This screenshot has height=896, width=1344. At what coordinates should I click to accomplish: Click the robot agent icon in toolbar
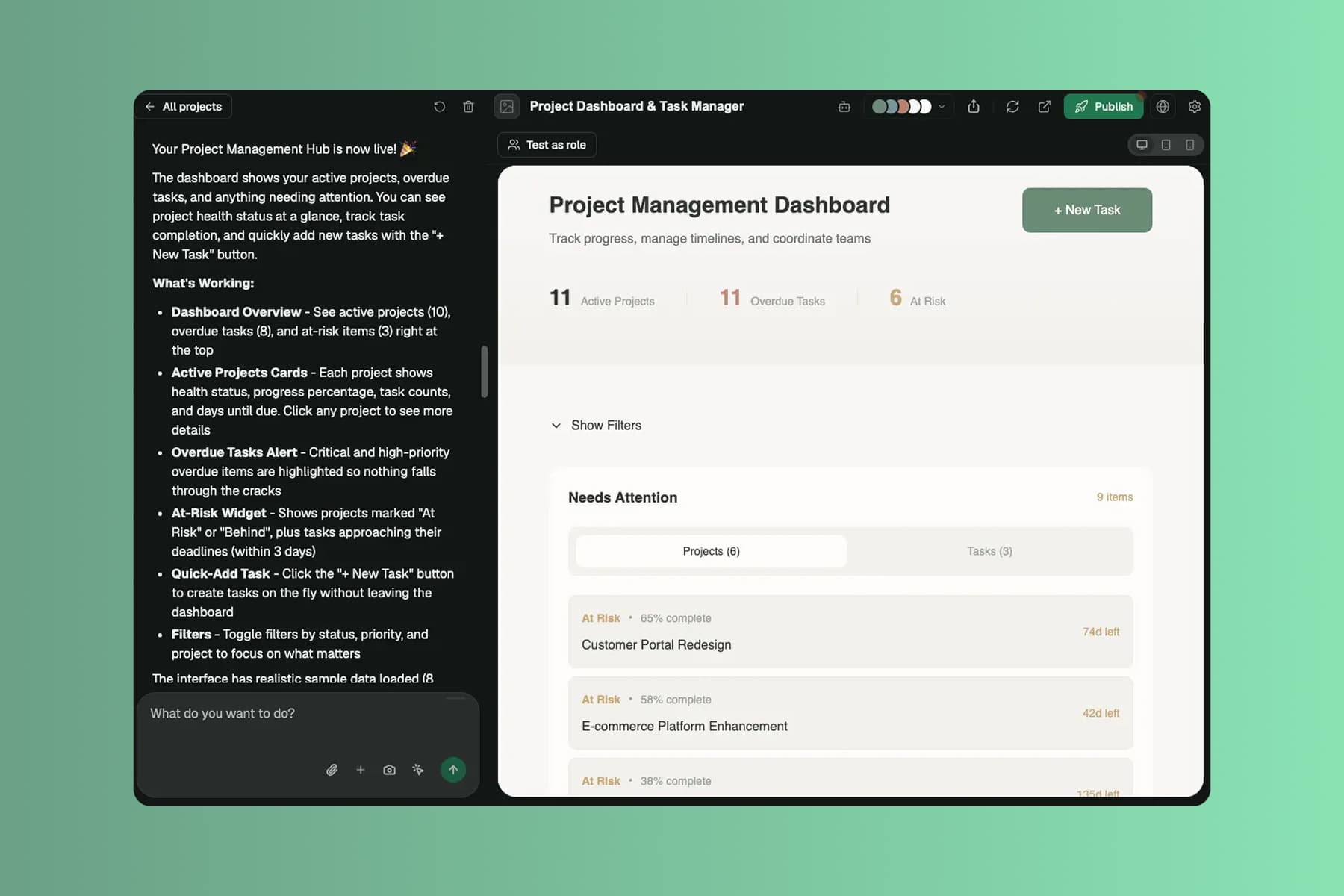point(844,107)
